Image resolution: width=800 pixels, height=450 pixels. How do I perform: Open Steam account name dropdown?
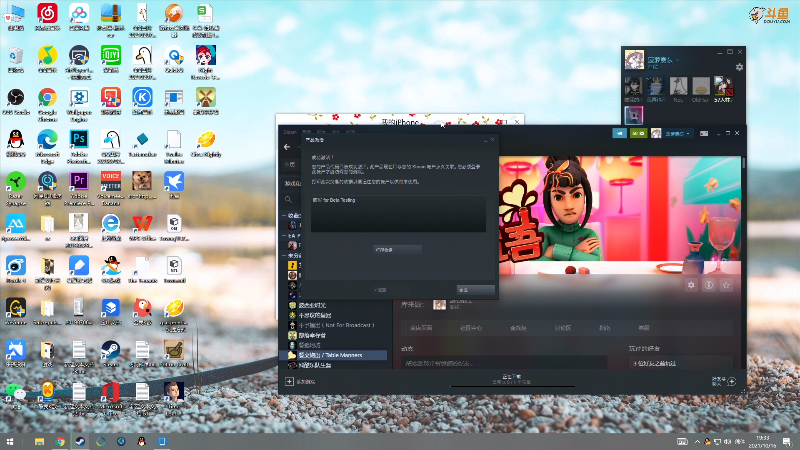(677, 134)
